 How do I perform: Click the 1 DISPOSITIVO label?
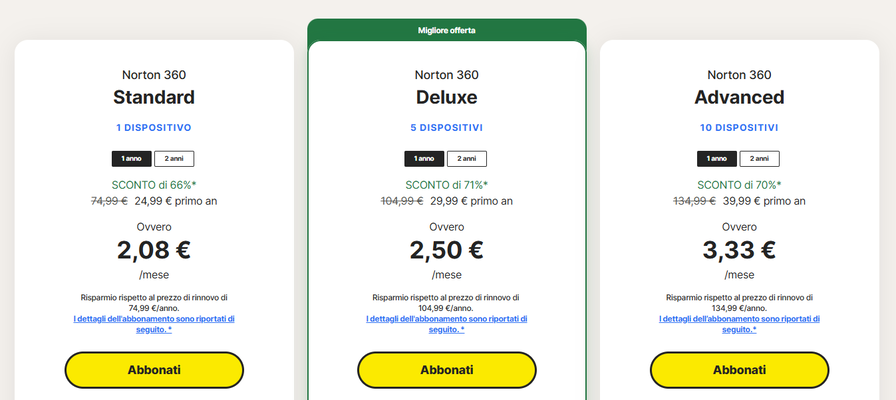coord(154,128)
